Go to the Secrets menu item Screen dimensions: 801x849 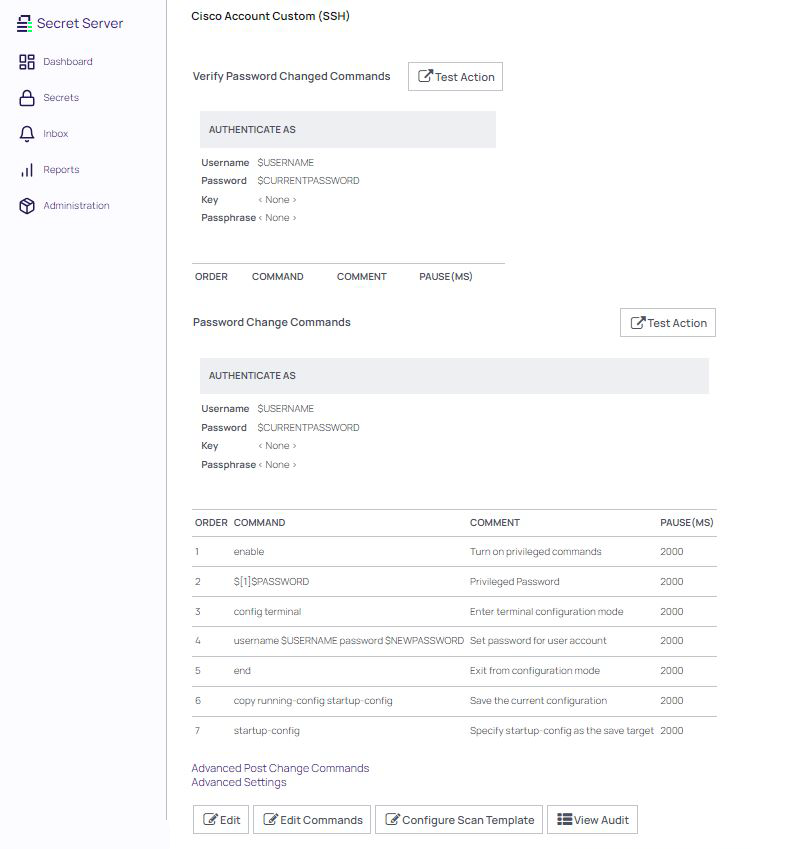tap(61, 98)
